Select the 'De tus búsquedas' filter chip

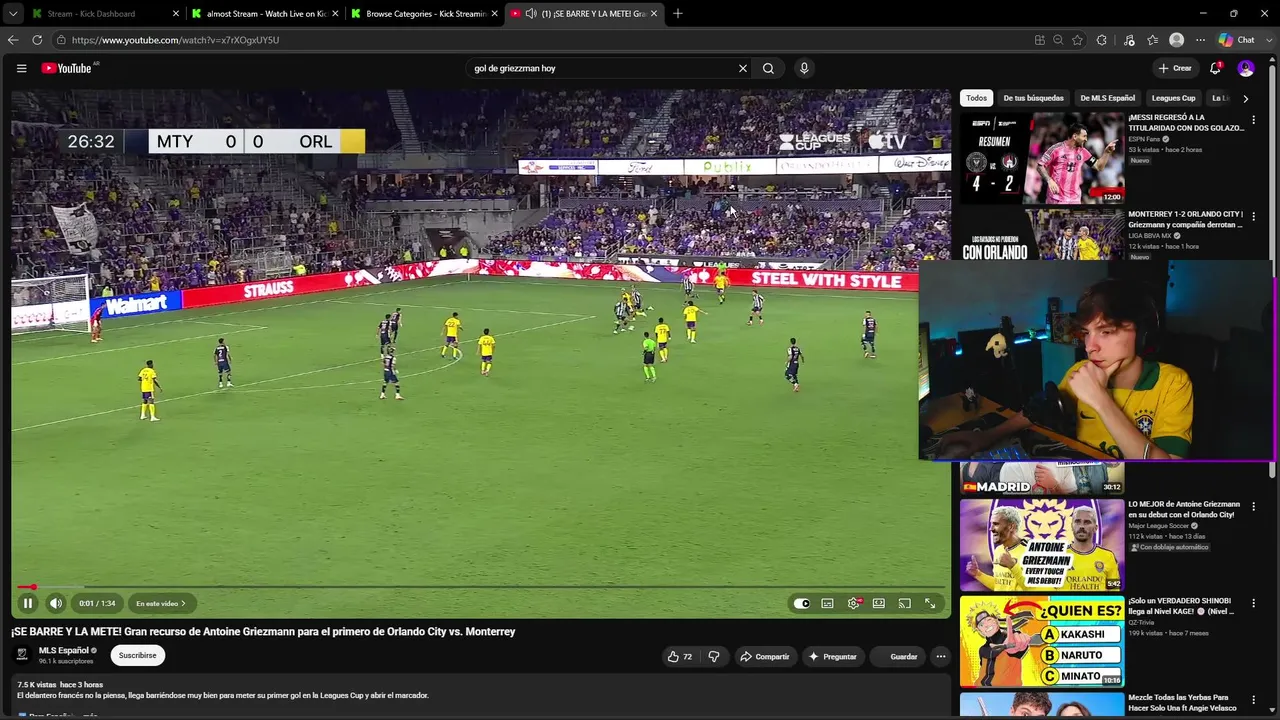[1033, 98]
